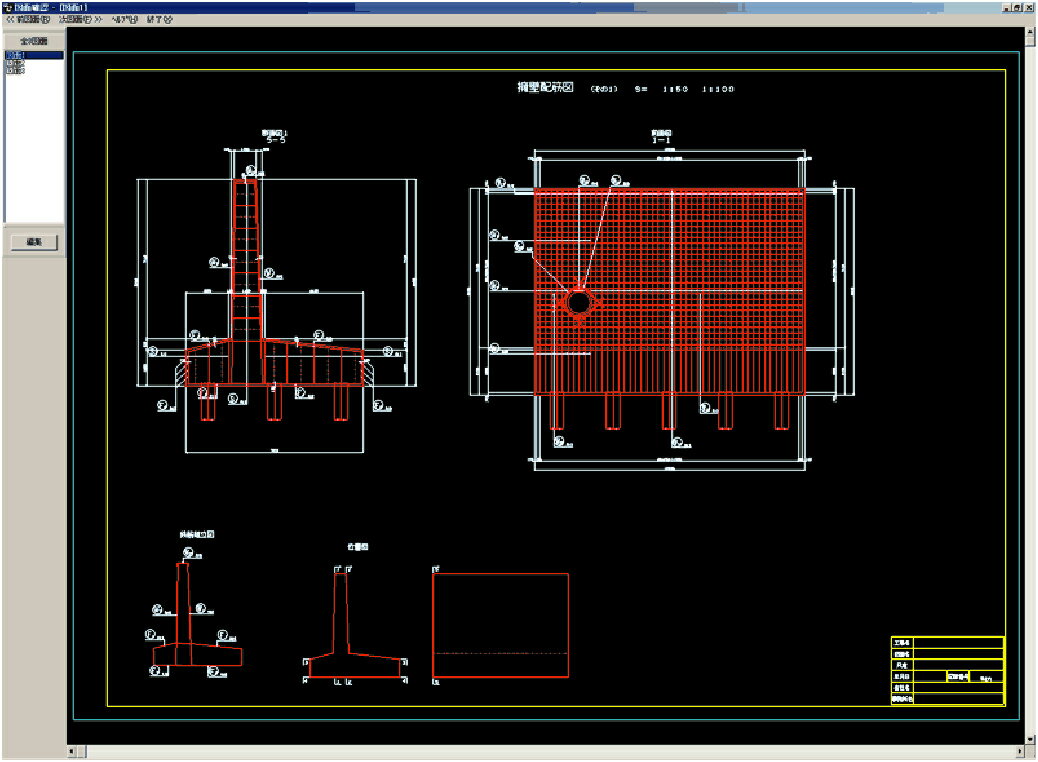Click the drawing title text at sheet top
Screen dimensions: 1038x762
[545, 88]
